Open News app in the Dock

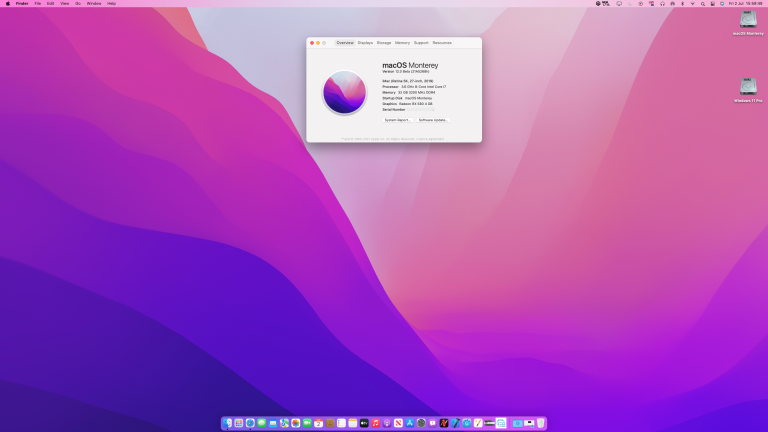tap(398, 423)
